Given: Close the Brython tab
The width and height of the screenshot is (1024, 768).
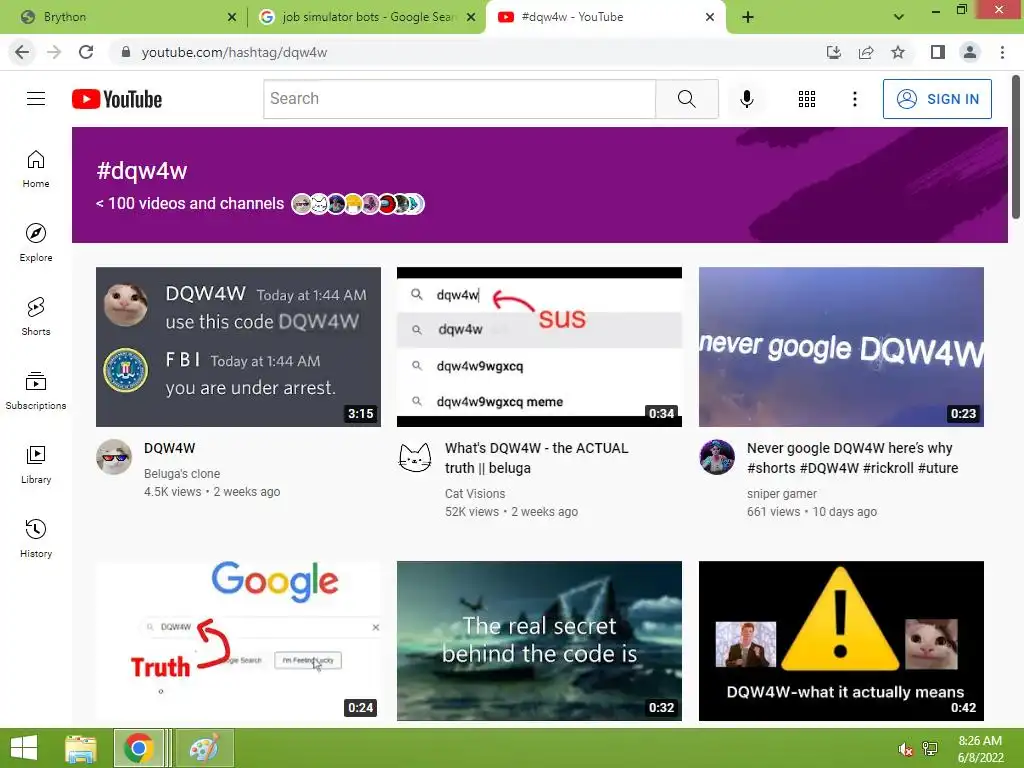Looking at the screenshot, I should (x=232, y=17).
